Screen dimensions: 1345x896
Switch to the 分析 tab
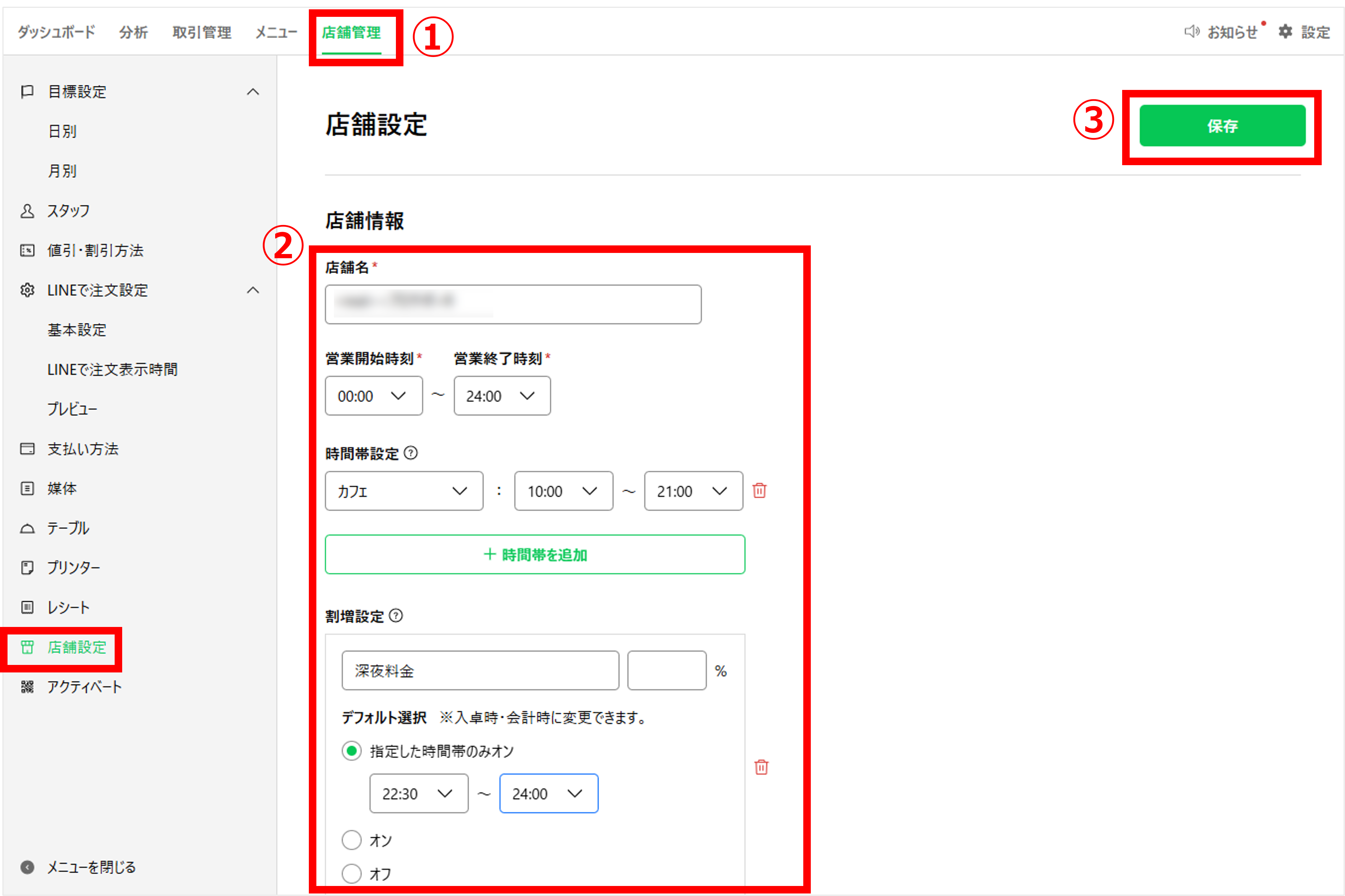(x=134, y=32)
